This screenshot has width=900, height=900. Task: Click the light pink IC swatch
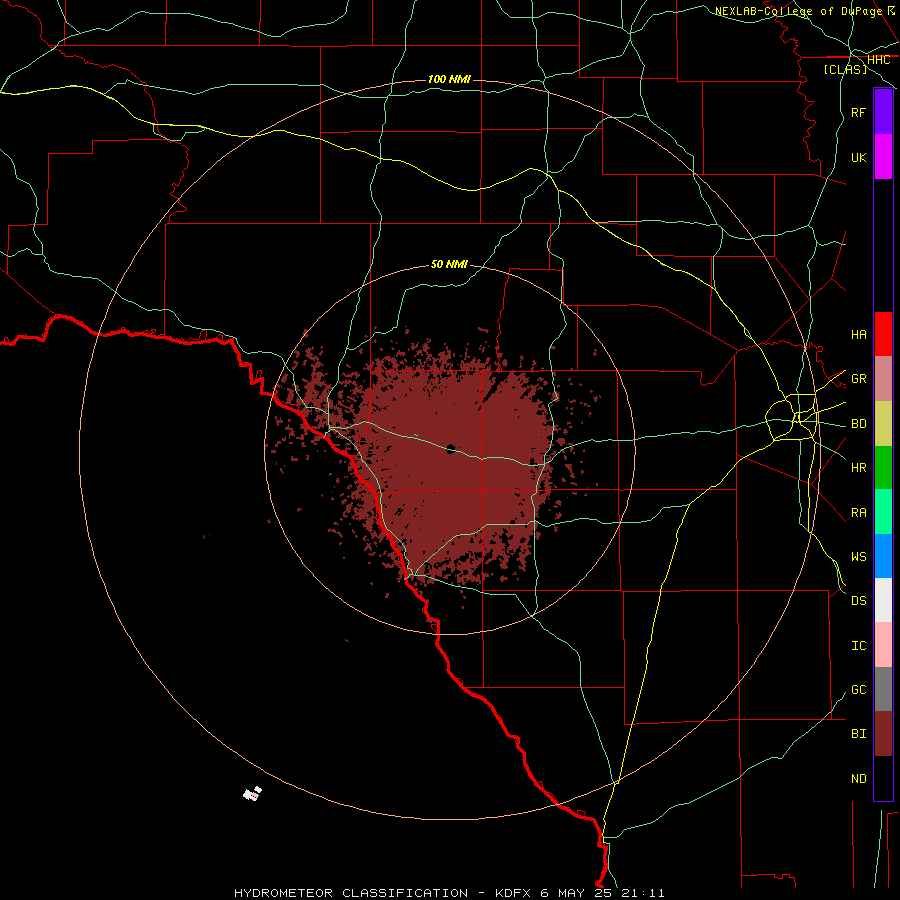click(883, 645)
